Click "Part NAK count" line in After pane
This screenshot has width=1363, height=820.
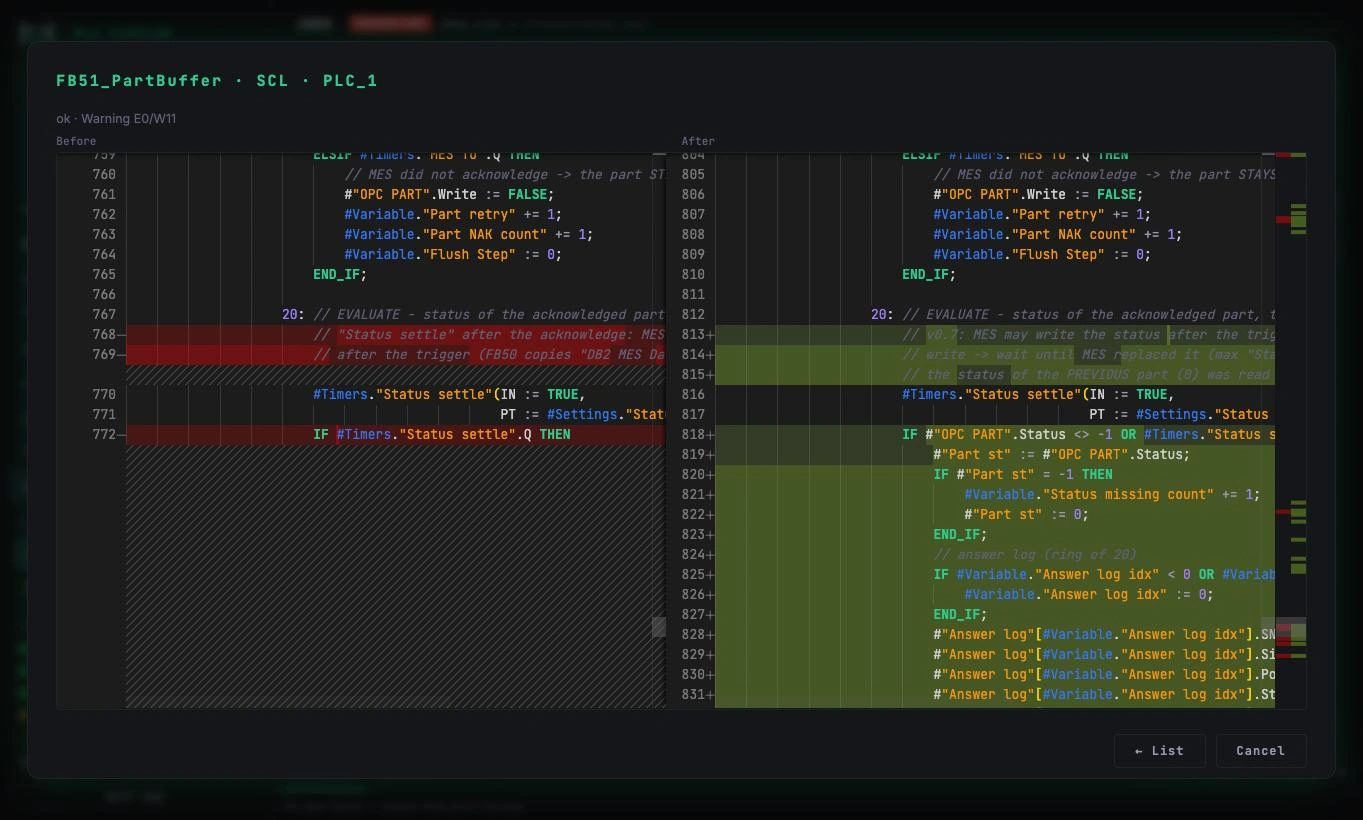click(995, 235)
